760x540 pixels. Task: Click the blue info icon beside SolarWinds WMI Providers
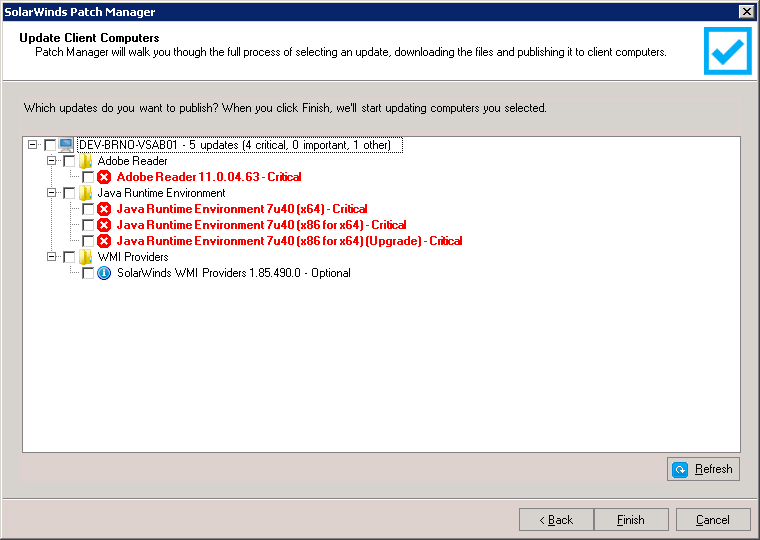[104, 273]
